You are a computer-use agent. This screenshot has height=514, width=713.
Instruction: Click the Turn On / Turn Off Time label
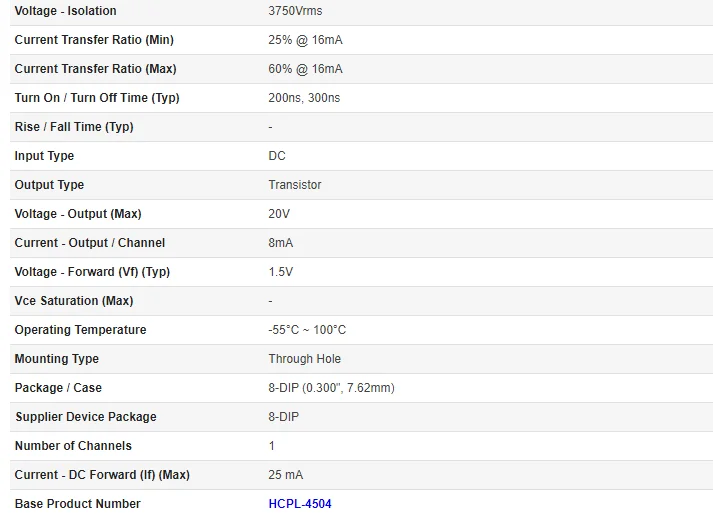(x=97, y=98)
